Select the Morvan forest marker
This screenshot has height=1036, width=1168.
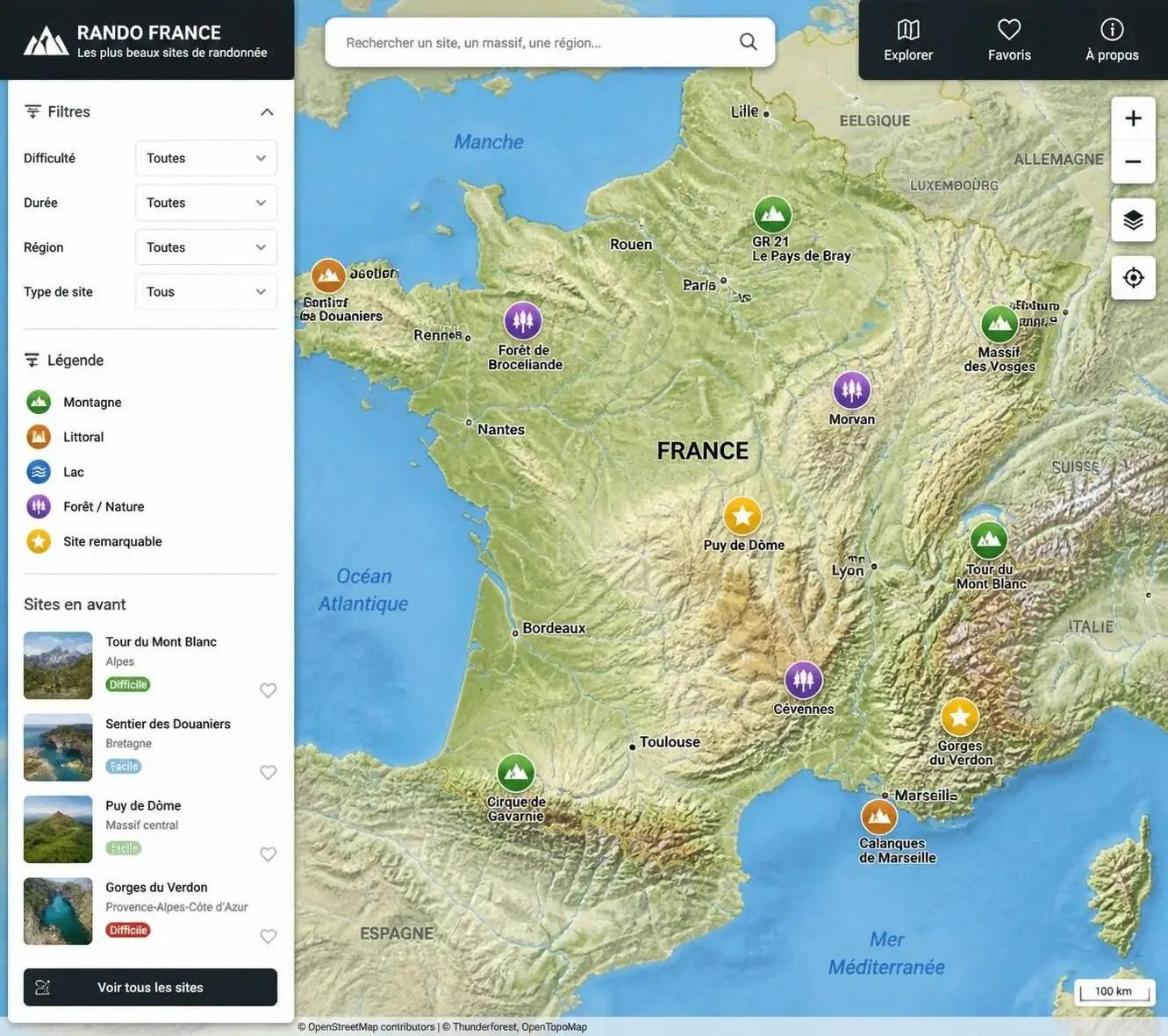851,390
